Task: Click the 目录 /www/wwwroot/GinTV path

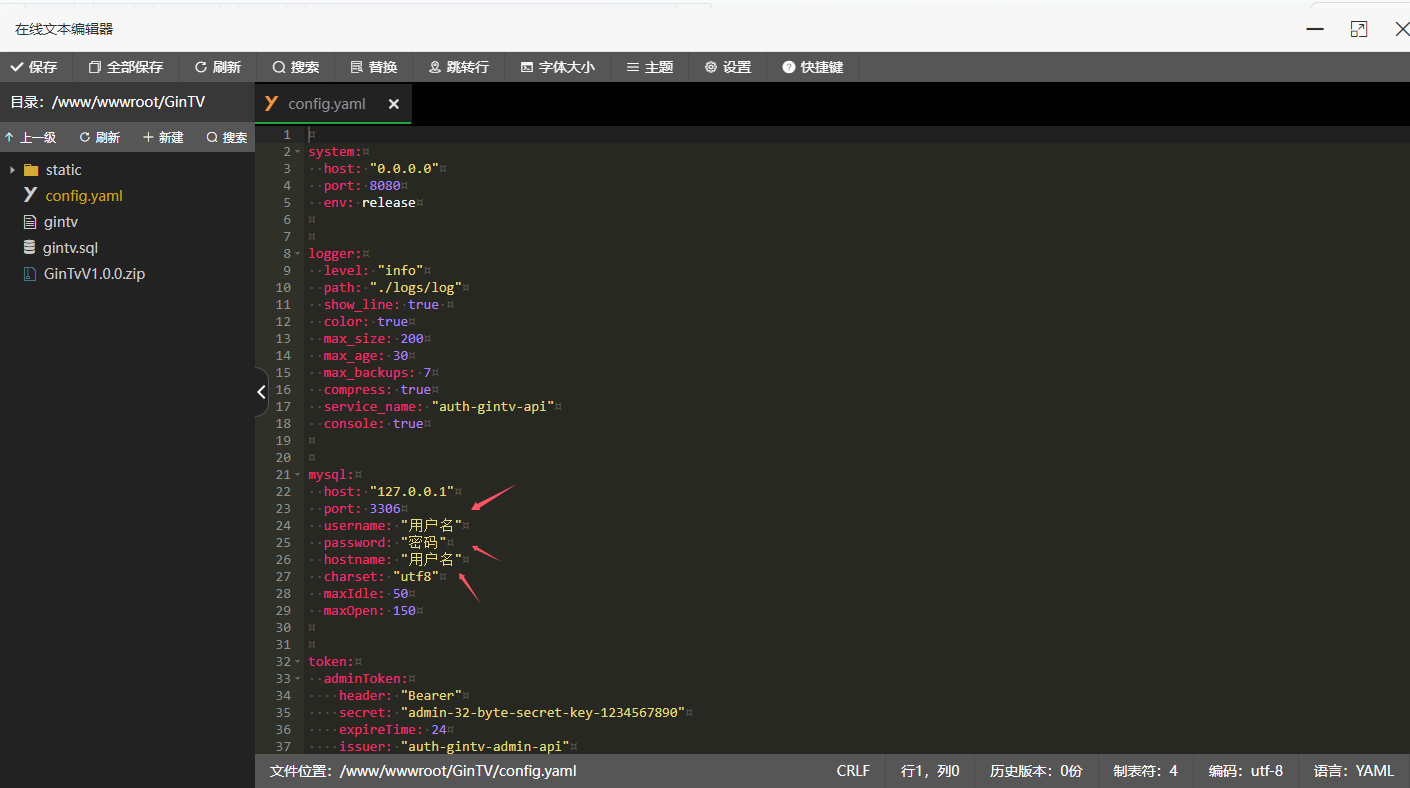Action: (x=108, y=102)
